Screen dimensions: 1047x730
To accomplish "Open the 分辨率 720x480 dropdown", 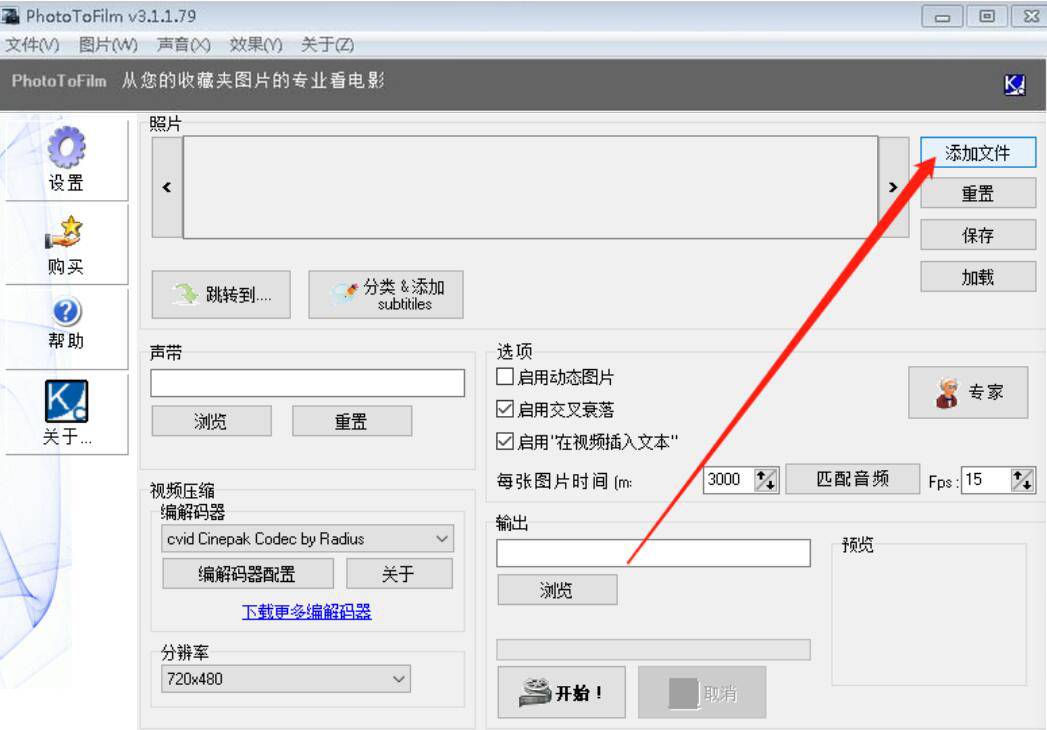I will click(286, 679).
